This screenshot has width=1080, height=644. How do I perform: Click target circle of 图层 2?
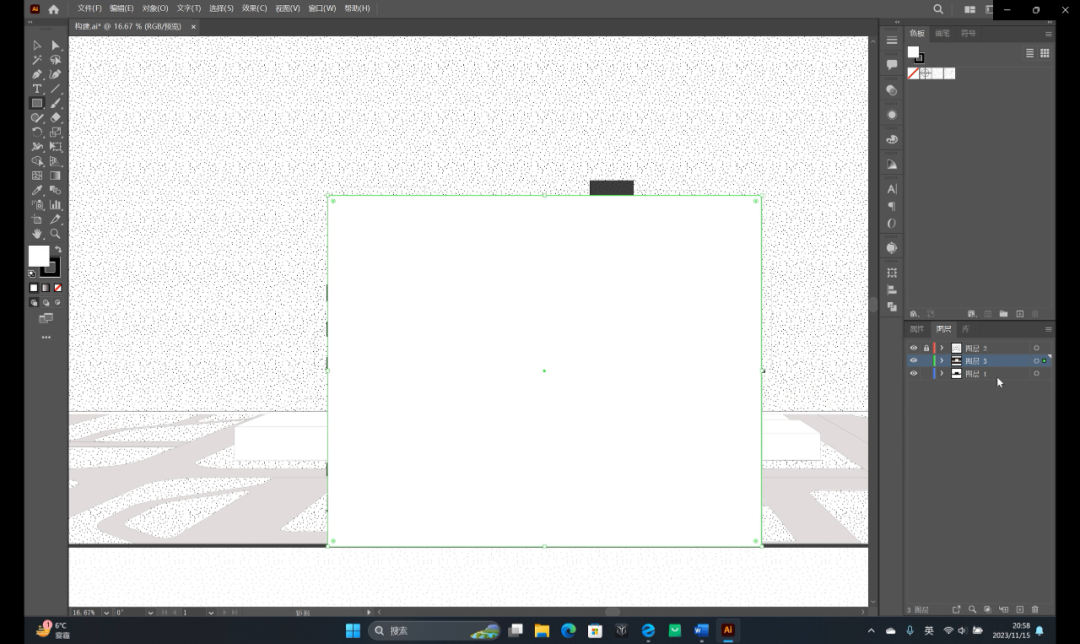[1037, 348]
